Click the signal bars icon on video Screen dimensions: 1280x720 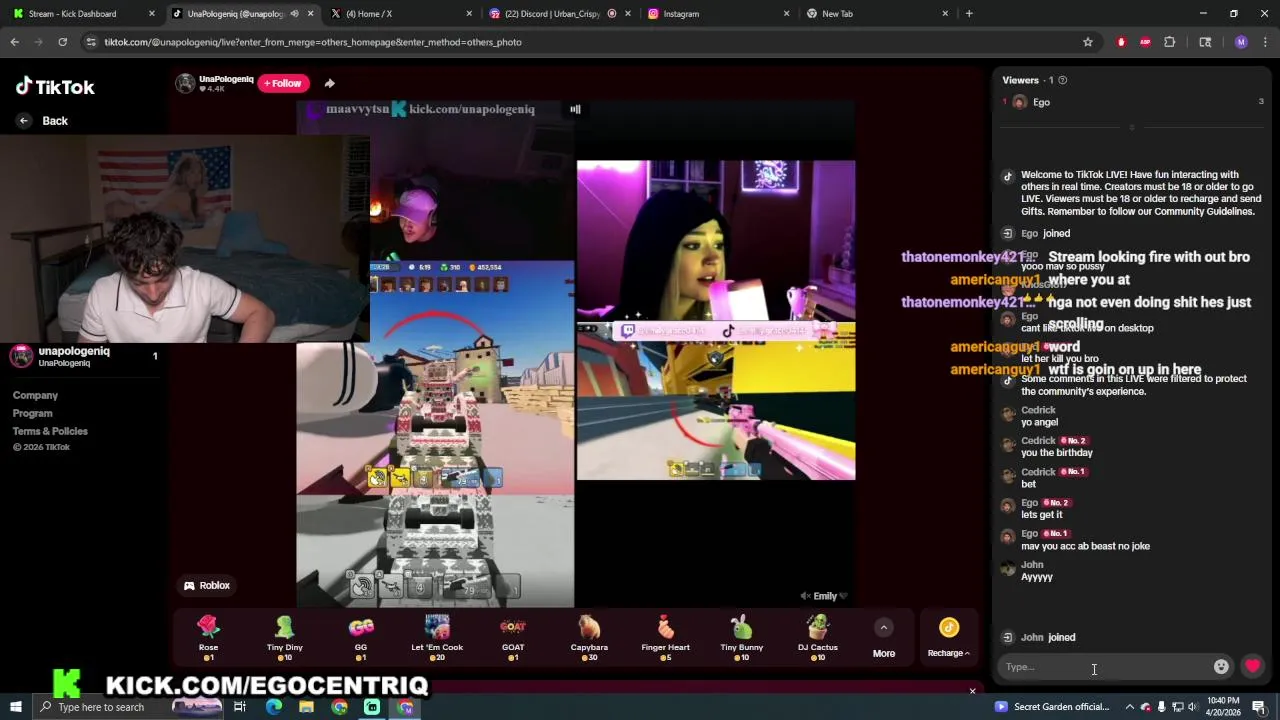pyautogui.click(x=575, y=109)
